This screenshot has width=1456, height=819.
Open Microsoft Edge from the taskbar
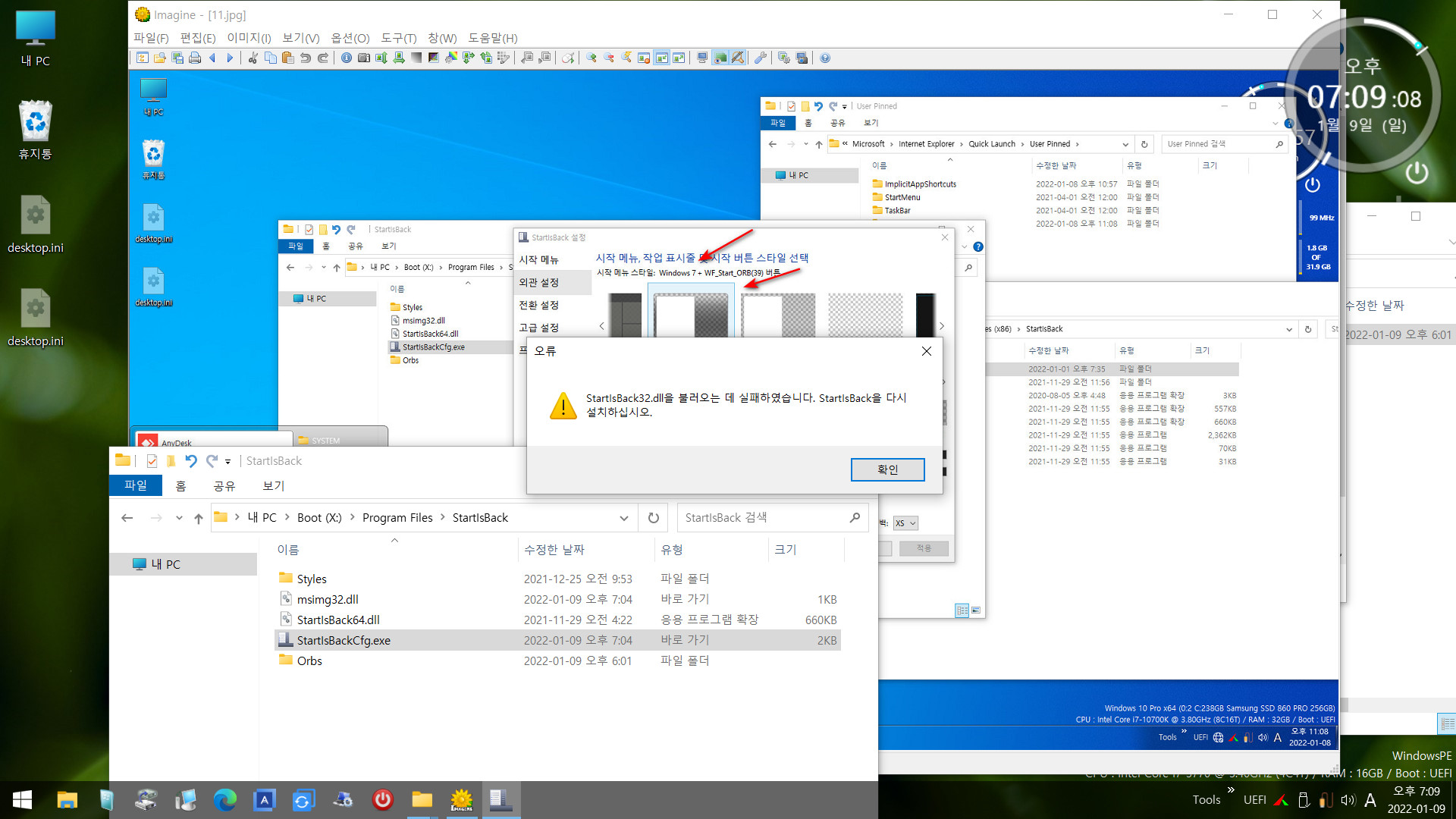click(x=224, y=799)
